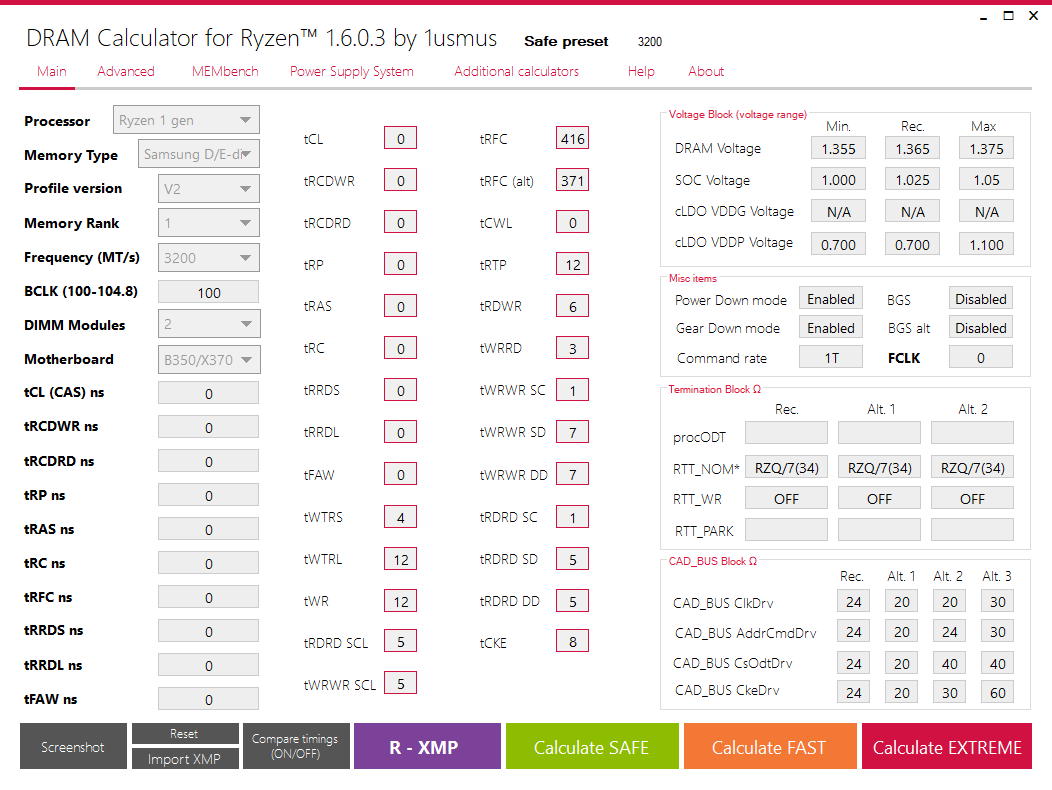Click the tWRWR SCL value box
The width and height of the screenshot is (1052, 790).
(401, 683)
